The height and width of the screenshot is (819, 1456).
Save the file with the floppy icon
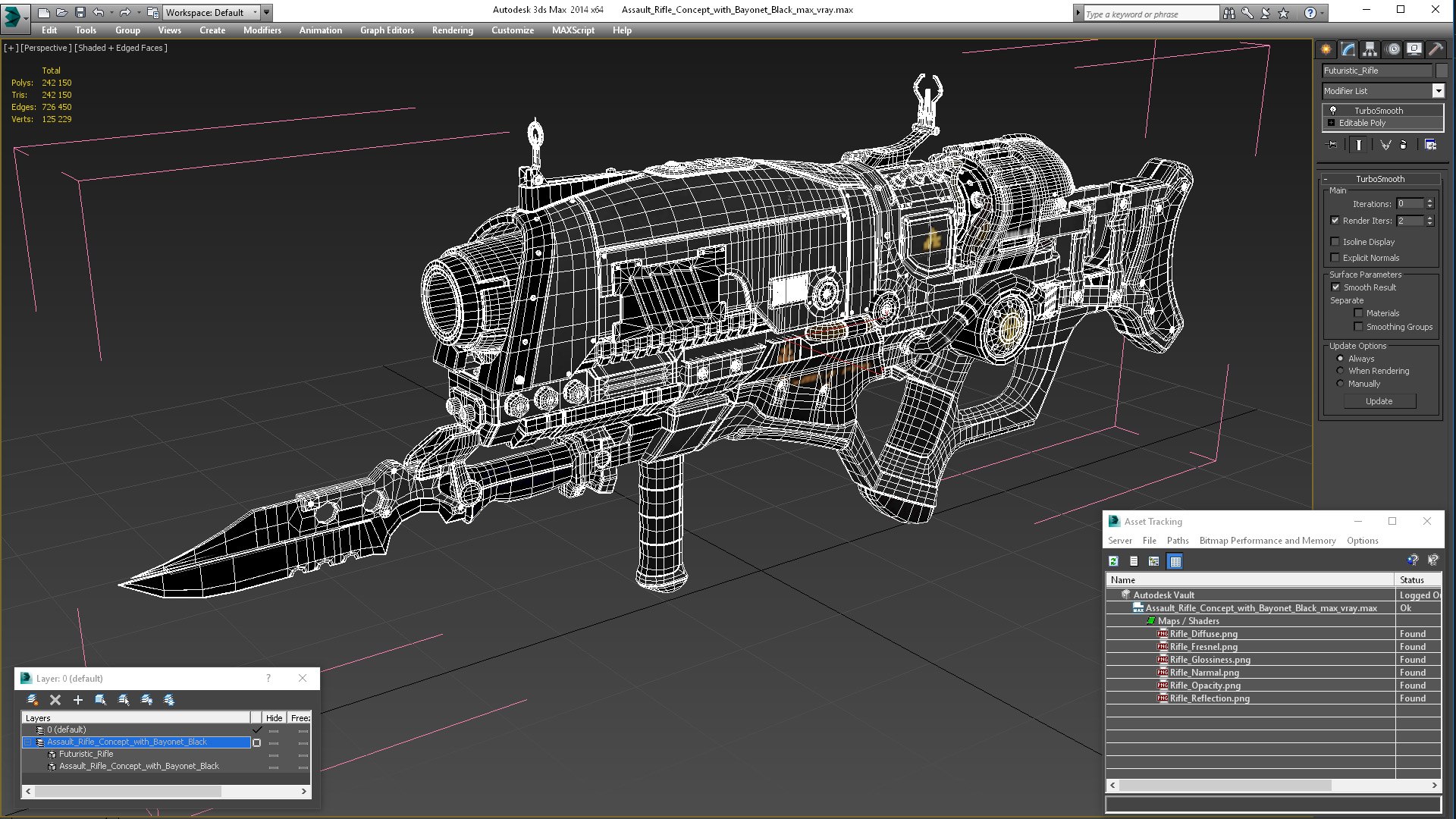pyautogui.click(x=80, y=12)
